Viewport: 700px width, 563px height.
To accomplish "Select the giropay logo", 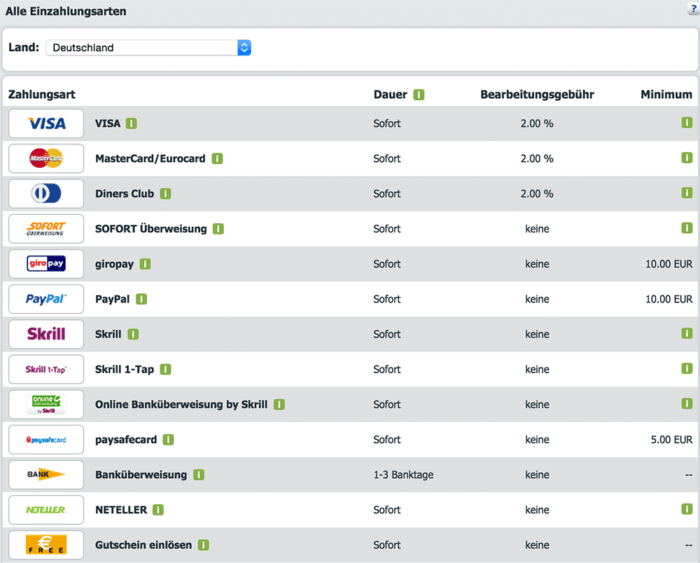I will coord(46,264).
